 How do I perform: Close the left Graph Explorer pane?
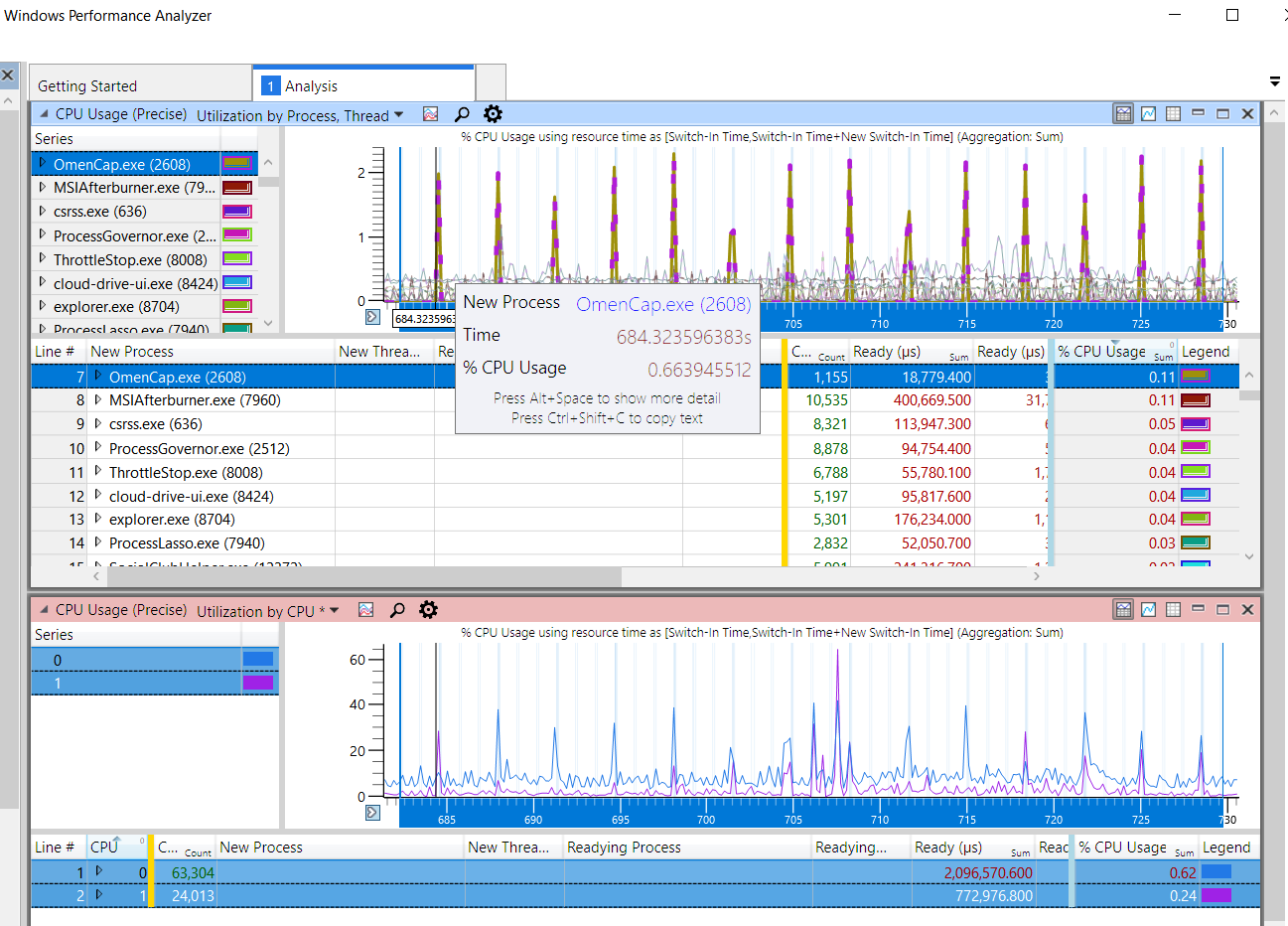(8, 75)
